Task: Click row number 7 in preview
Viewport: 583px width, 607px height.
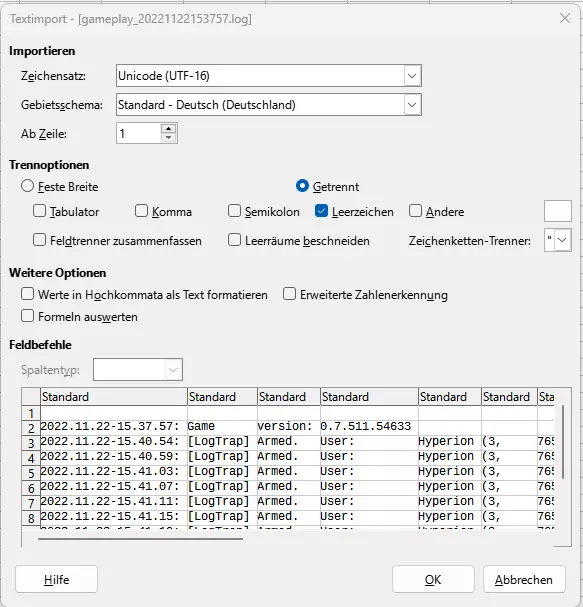Action: pos(31,504)
